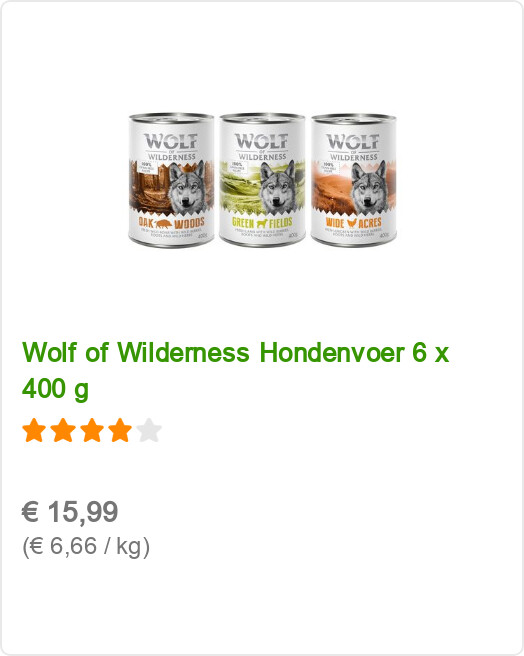Click the € 15,99 price
Screen dimensions: 524x656
[70, 512]
